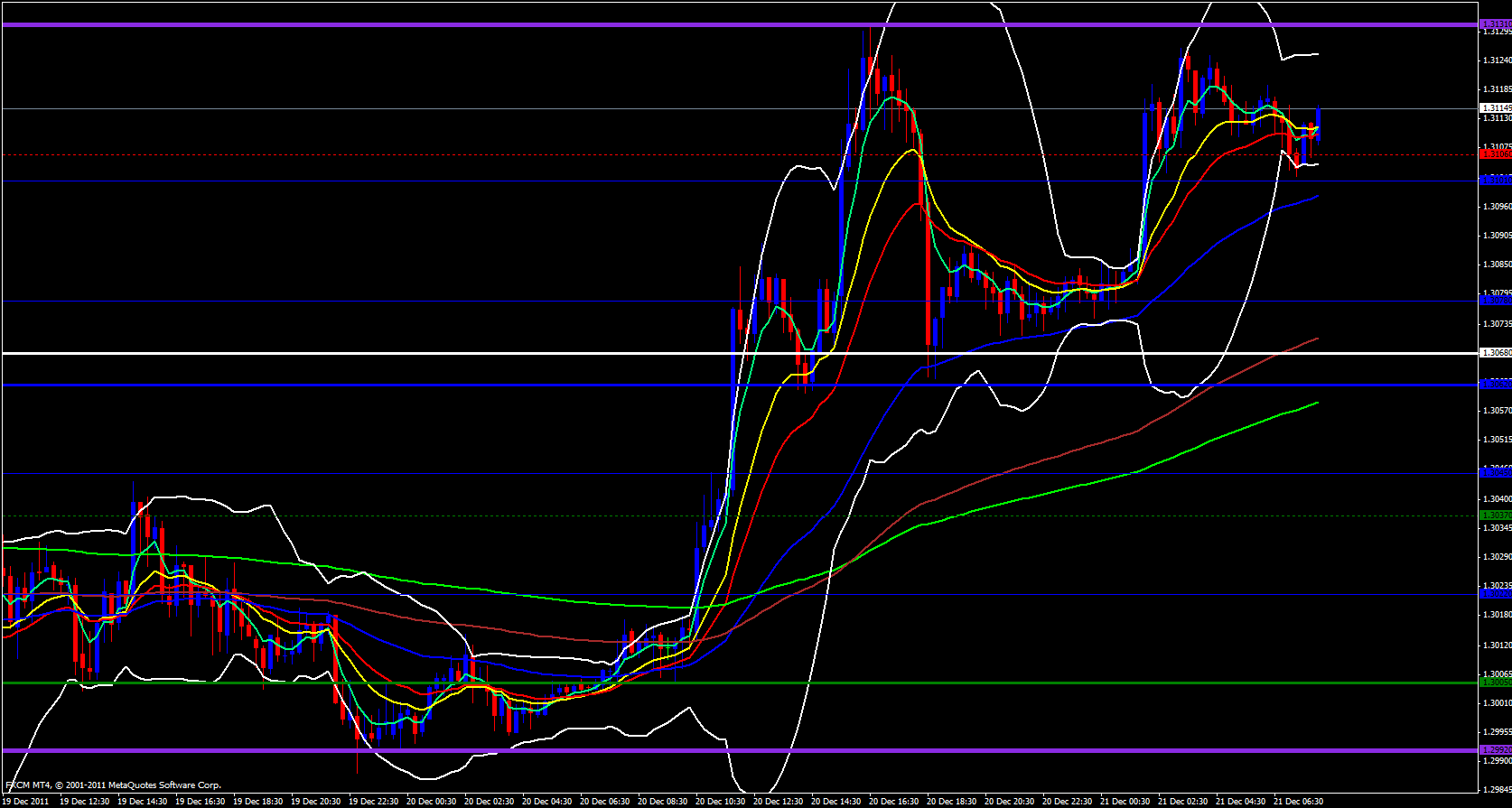Click the '20 Dec 20:30' time axis label
This screenshot has width=1512, height=808.
(1009, 802)
